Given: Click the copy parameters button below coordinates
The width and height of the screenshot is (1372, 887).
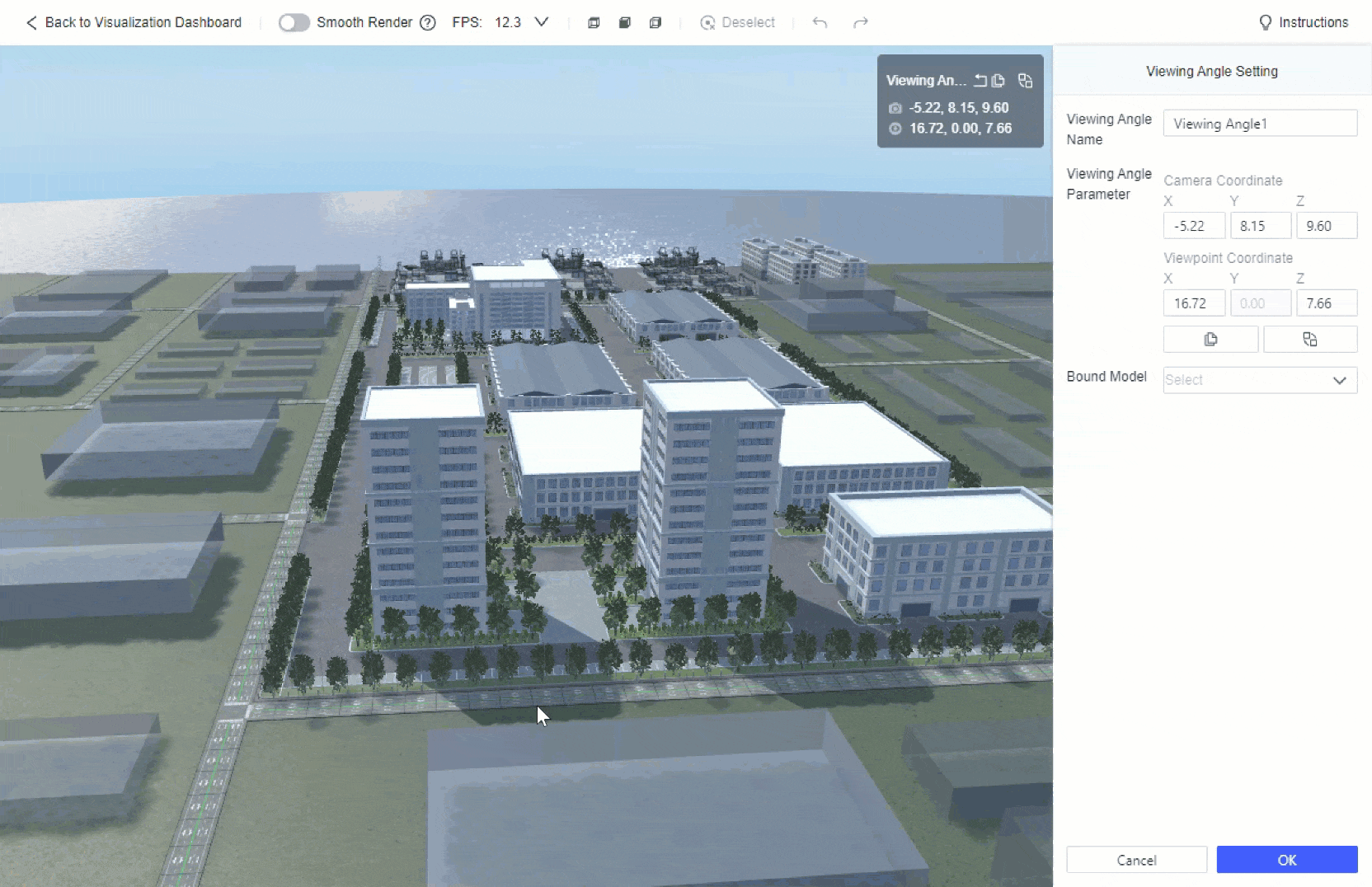Looking at the screenshot, I should (1210, 340).
